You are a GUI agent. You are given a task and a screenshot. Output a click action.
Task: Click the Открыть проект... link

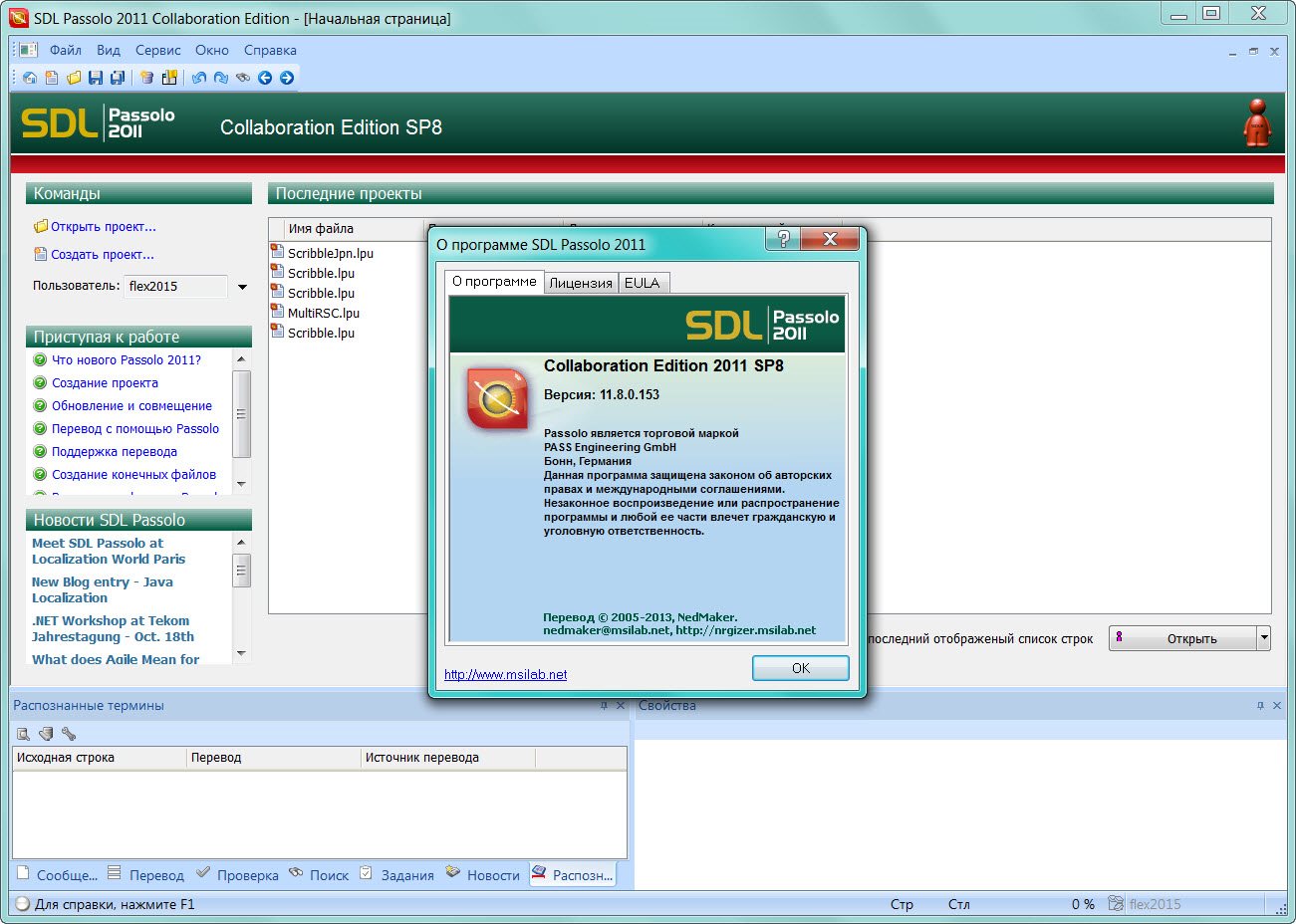[104, 226]
